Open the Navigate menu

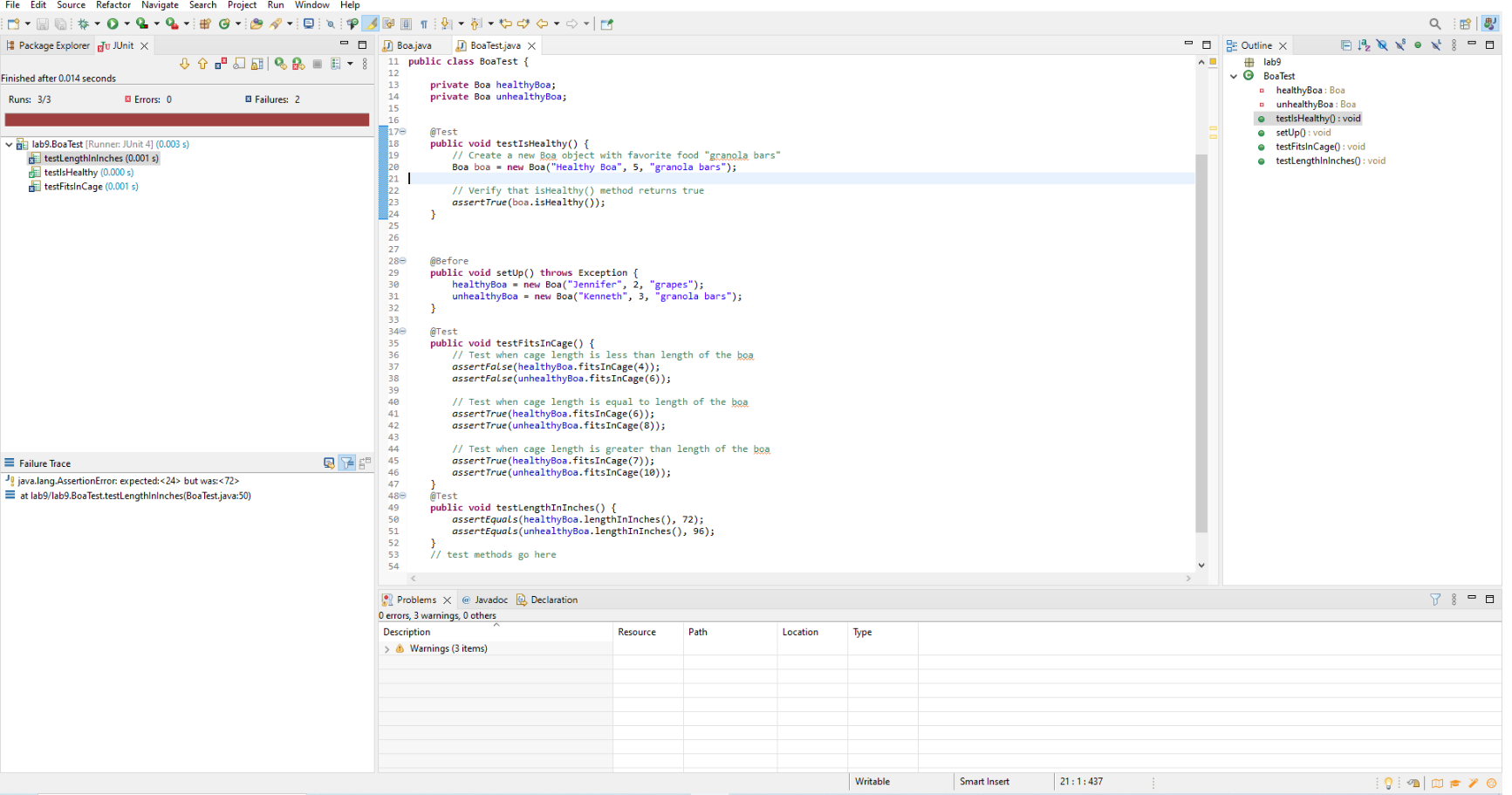pyautogui.click(x=160, y=5)
